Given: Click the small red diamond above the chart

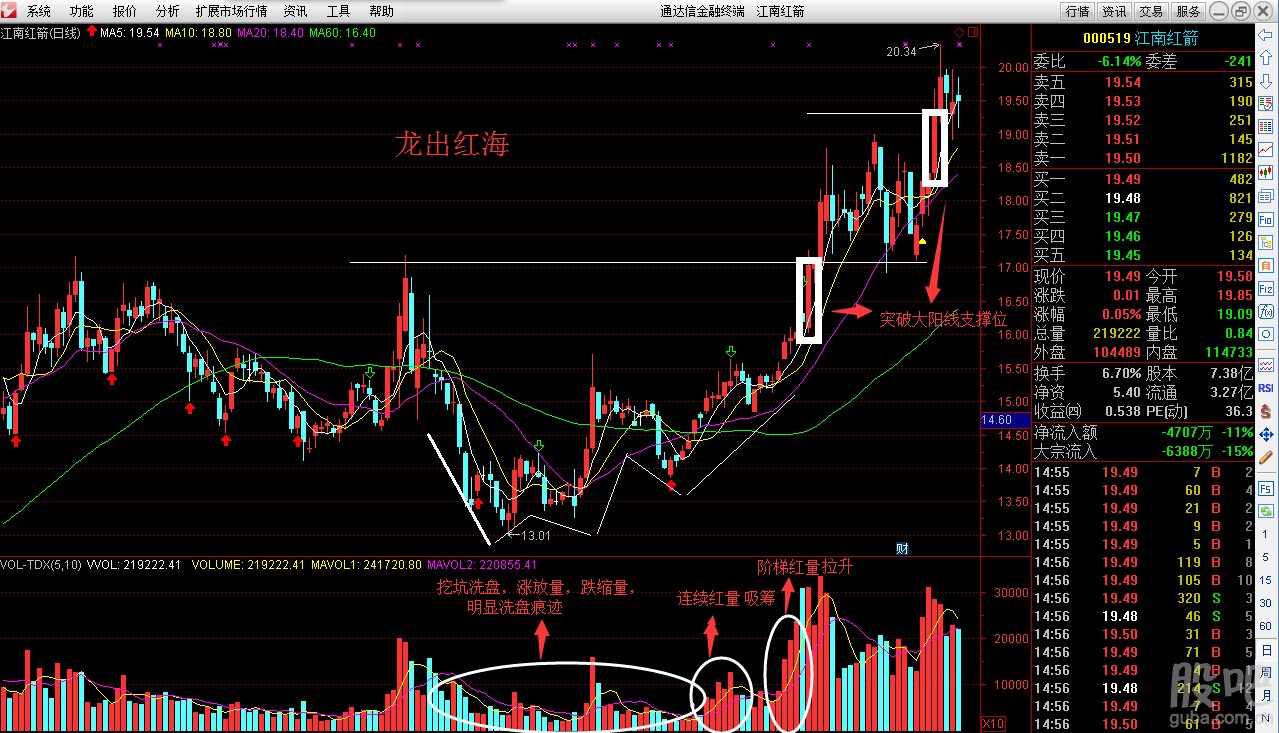Looking at the screenshot, I should (x=959, y=32).
